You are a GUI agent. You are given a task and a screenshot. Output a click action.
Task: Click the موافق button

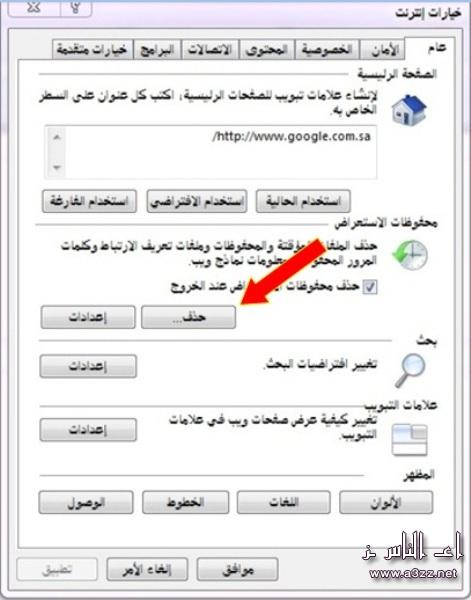[x=237, y=570]
